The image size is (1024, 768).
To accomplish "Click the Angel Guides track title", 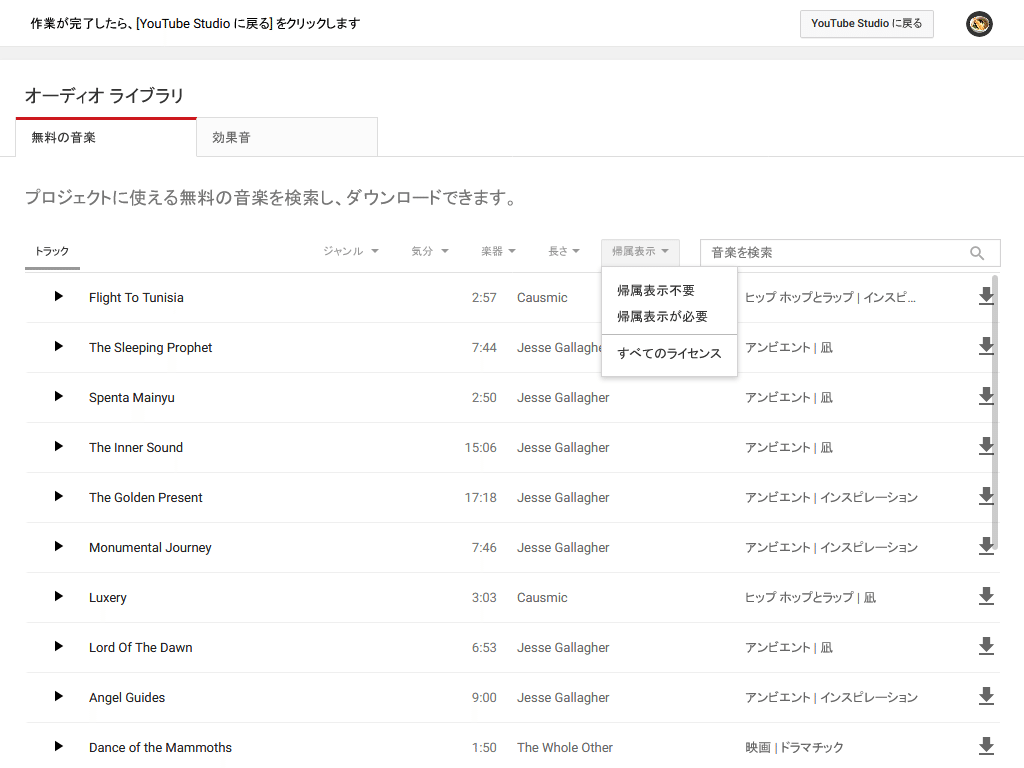I will click(127, 697).
